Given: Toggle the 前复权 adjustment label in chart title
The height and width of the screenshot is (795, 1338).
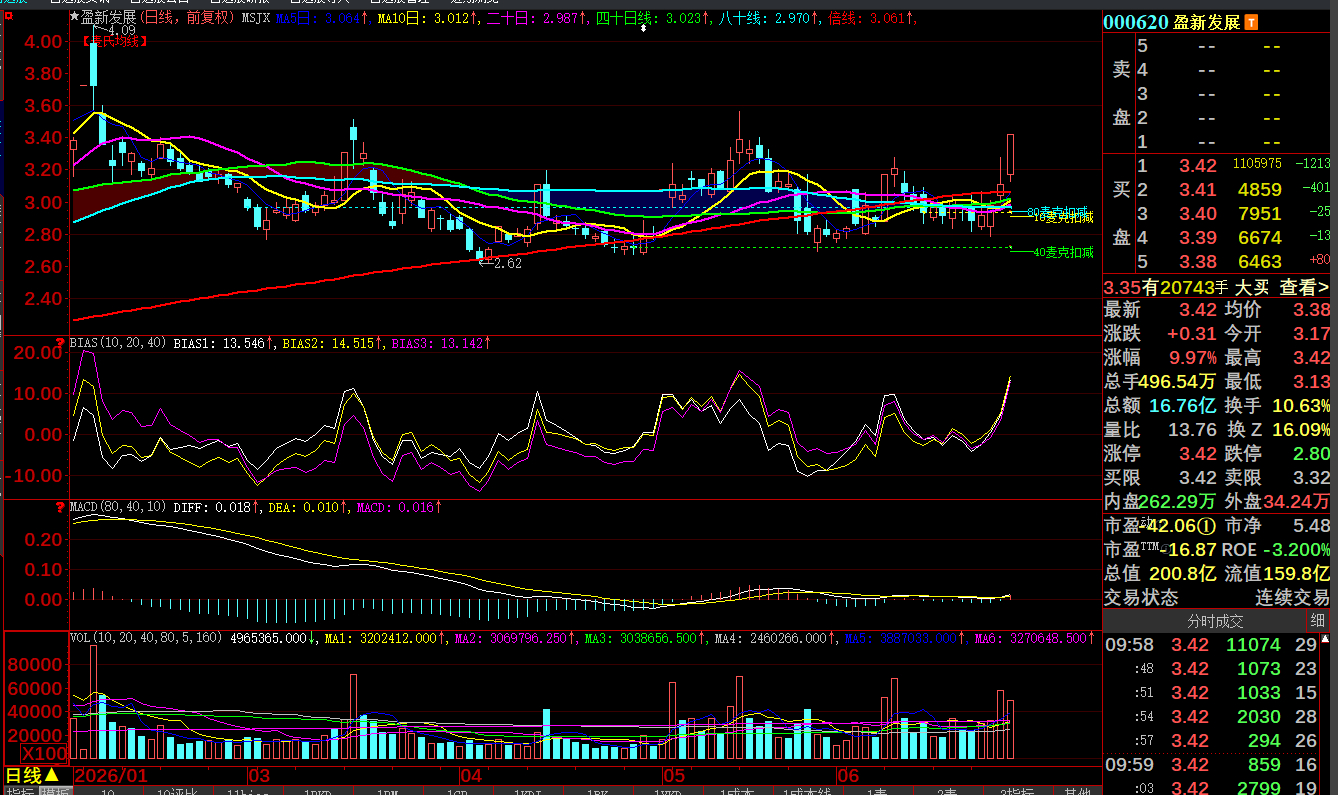Looking at the screenshot, I should (205, 18).
